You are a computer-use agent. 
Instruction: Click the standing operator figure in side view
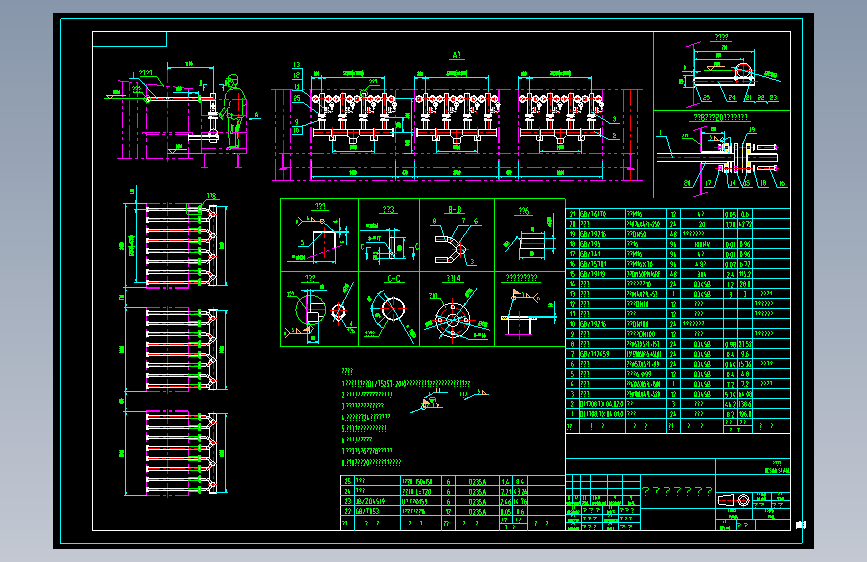[233, 112]
